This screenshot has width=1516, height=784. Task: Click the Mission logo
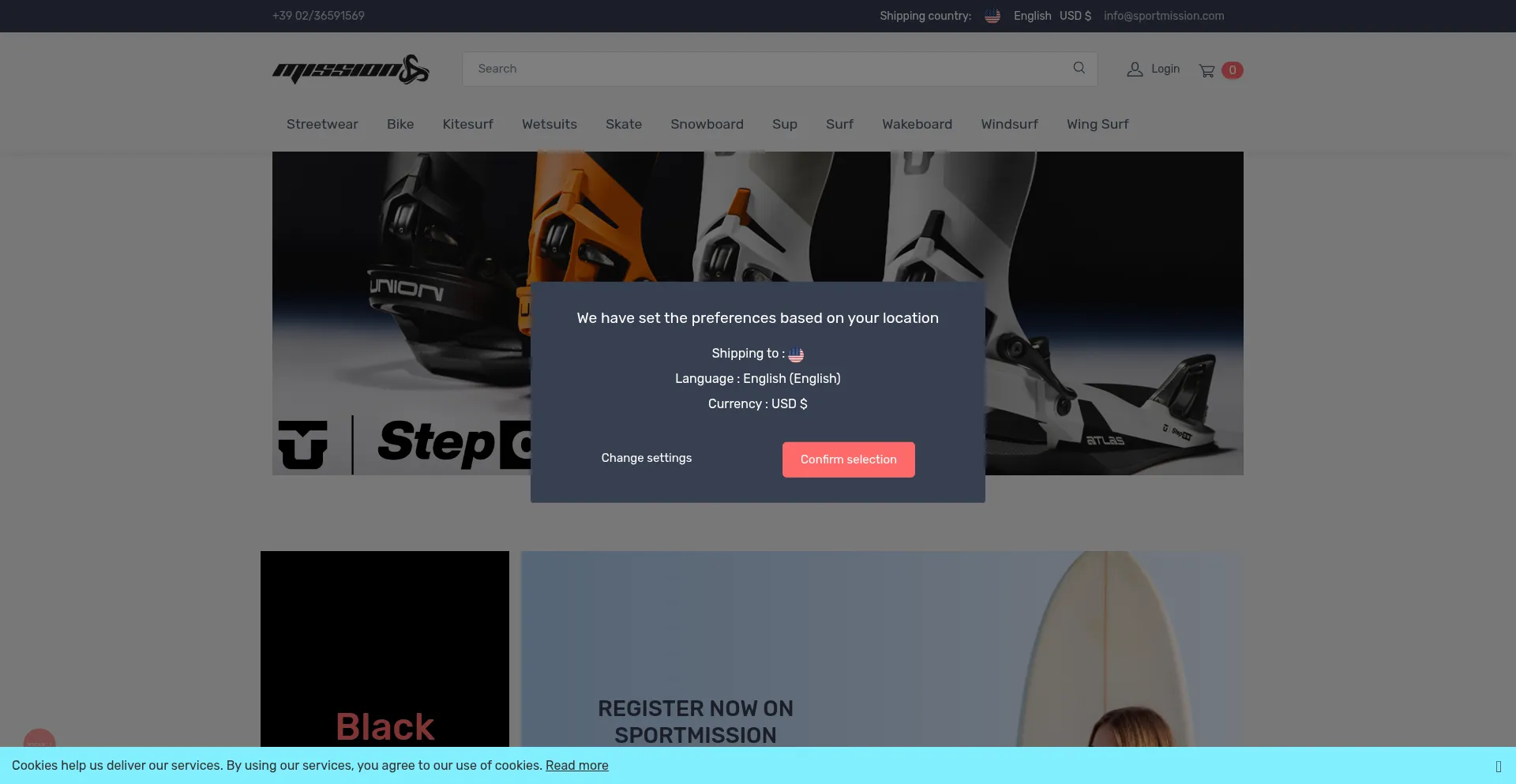(351, 69)
